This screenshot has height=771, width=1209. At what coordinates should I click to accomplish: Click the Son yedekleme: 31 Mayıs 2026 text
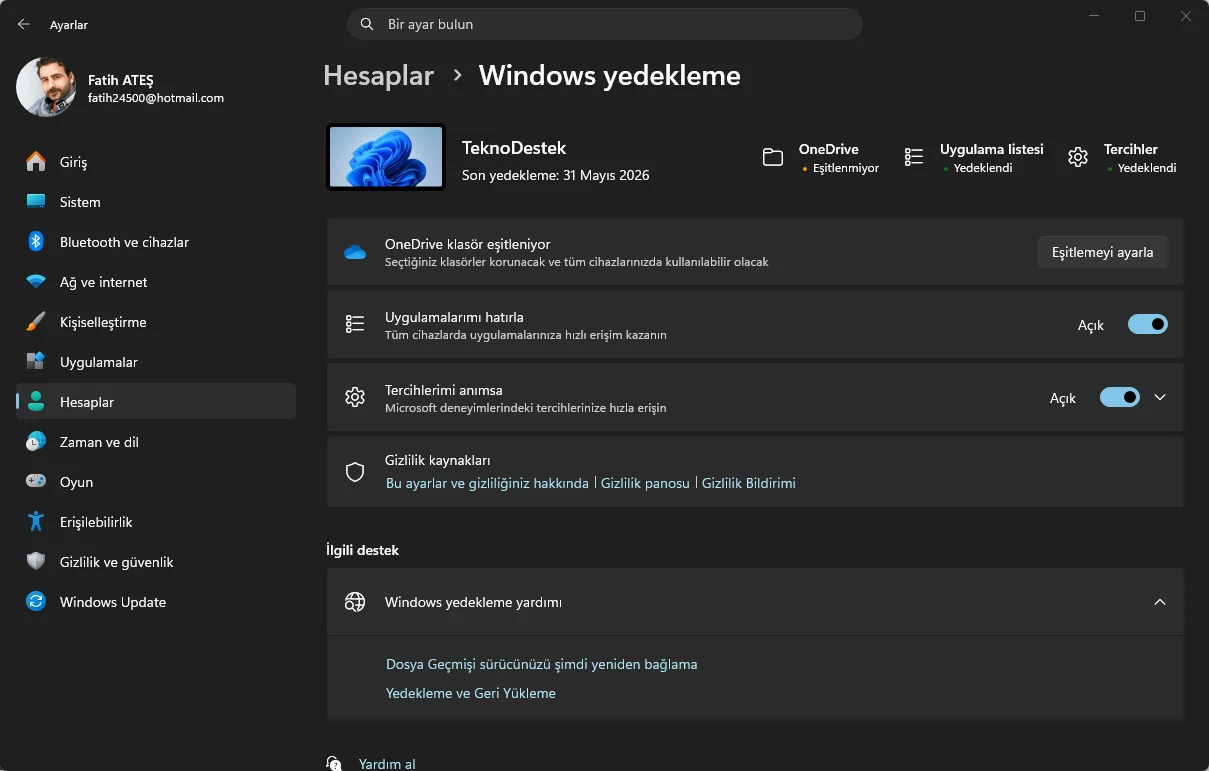[555, 175]
